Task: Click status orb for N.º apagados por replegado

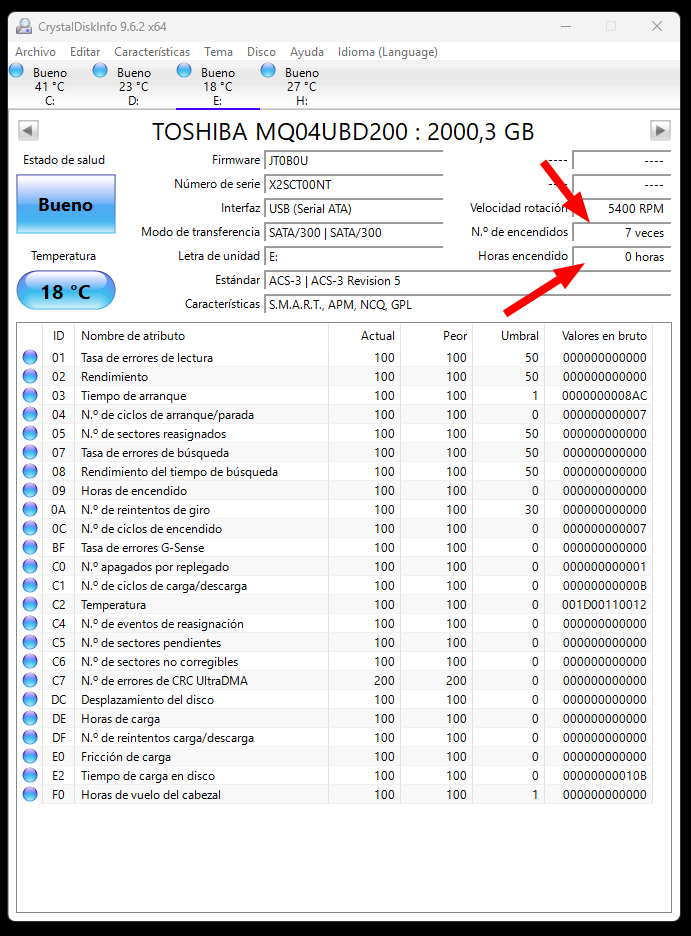Action: [30, 566]
